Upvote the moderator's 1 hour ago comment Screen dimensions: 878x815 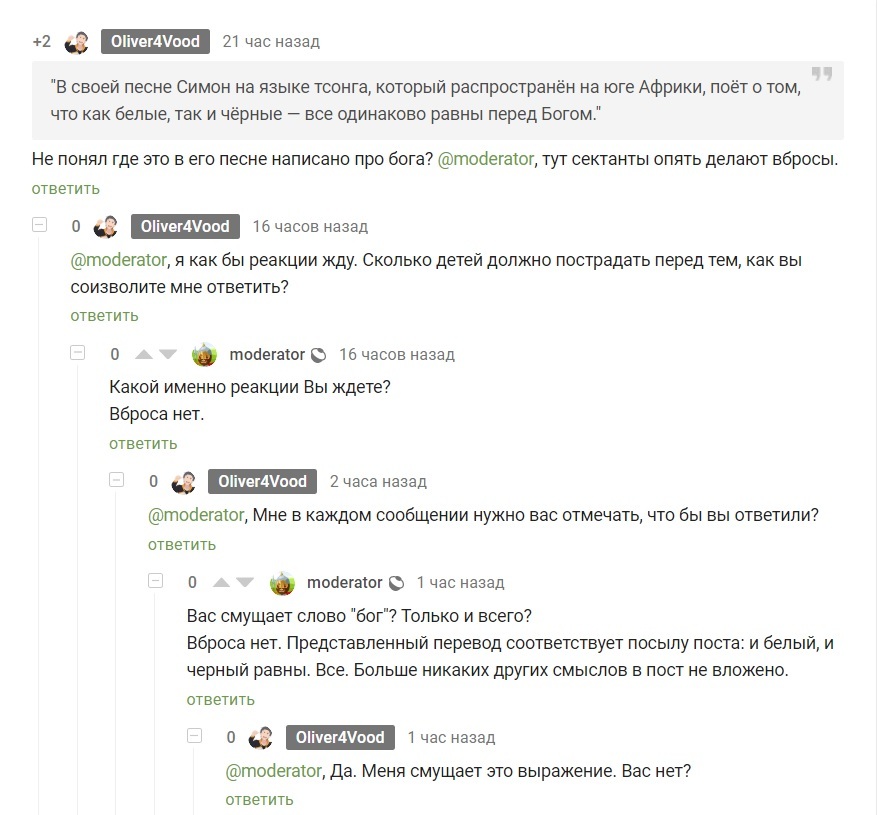point(221,582)
